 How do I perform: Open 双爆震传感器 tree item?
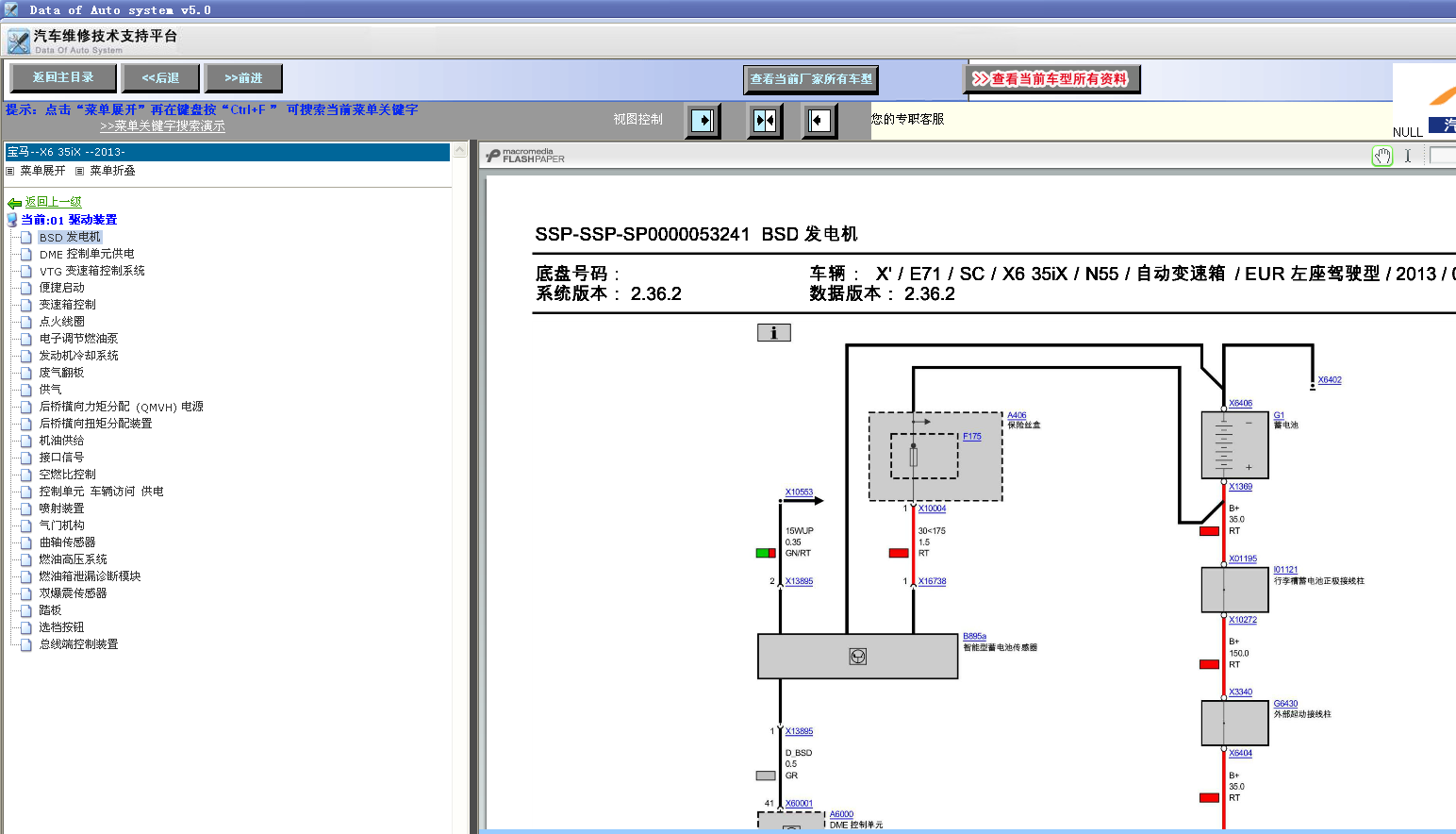[74, 593]
